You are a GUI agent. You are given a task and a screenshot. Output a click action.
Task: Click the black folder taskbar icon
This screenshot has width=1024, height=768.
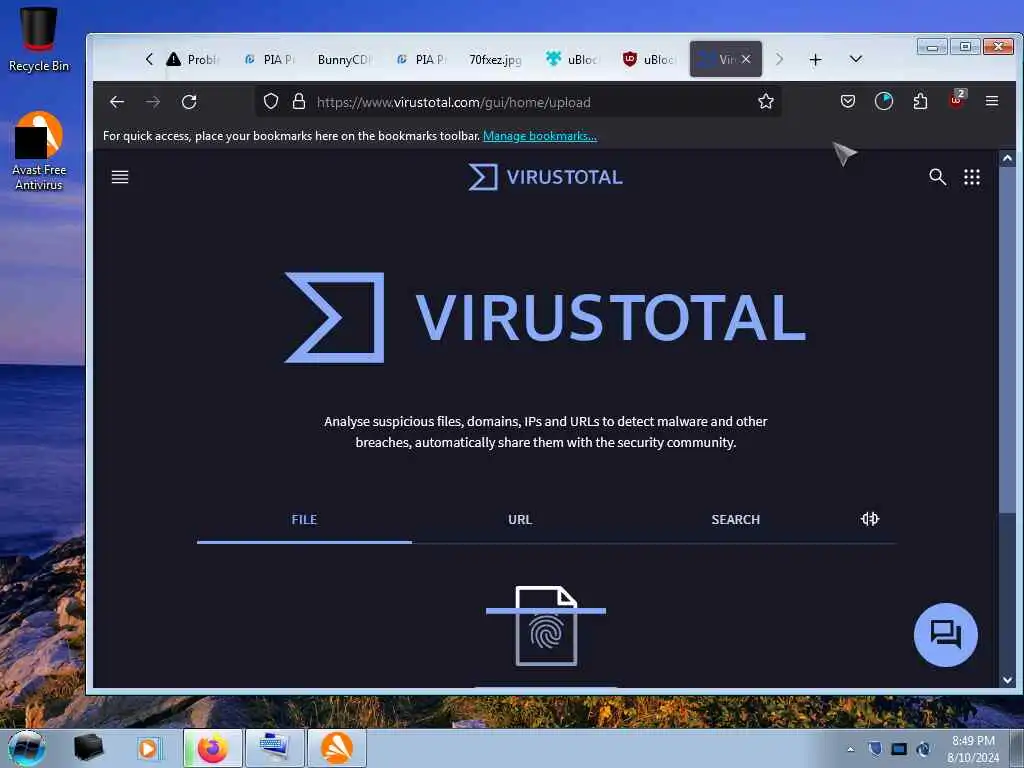88,748
